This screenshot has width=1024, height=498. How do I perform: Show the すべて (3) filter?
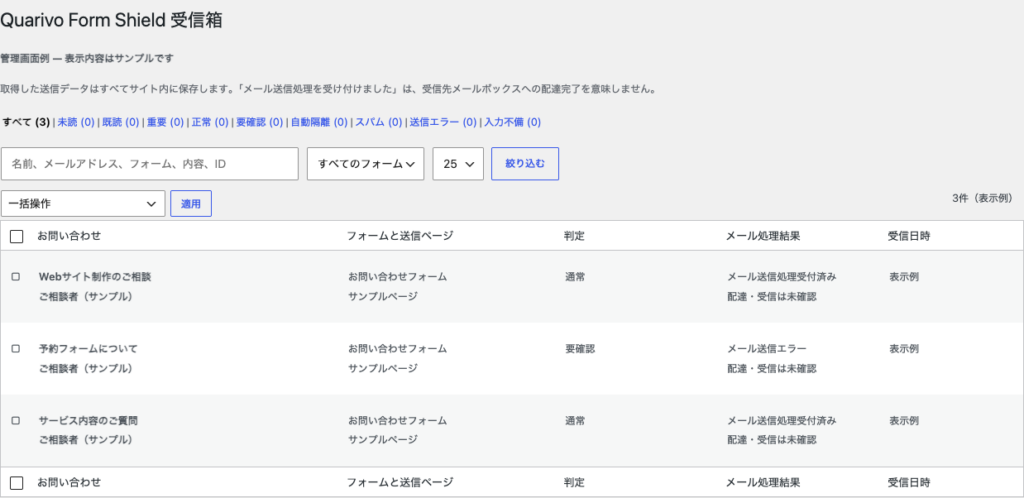click(27, 122)
